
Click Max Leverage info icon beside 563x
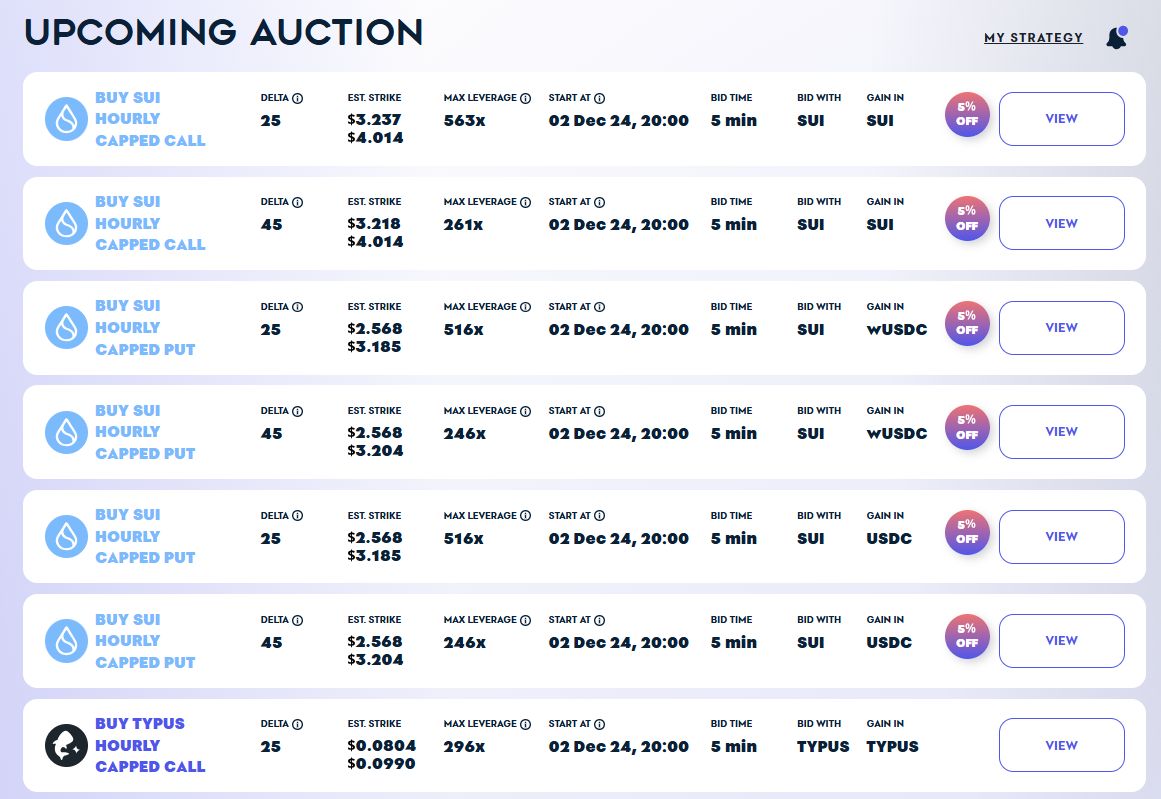tap(526, 98)
